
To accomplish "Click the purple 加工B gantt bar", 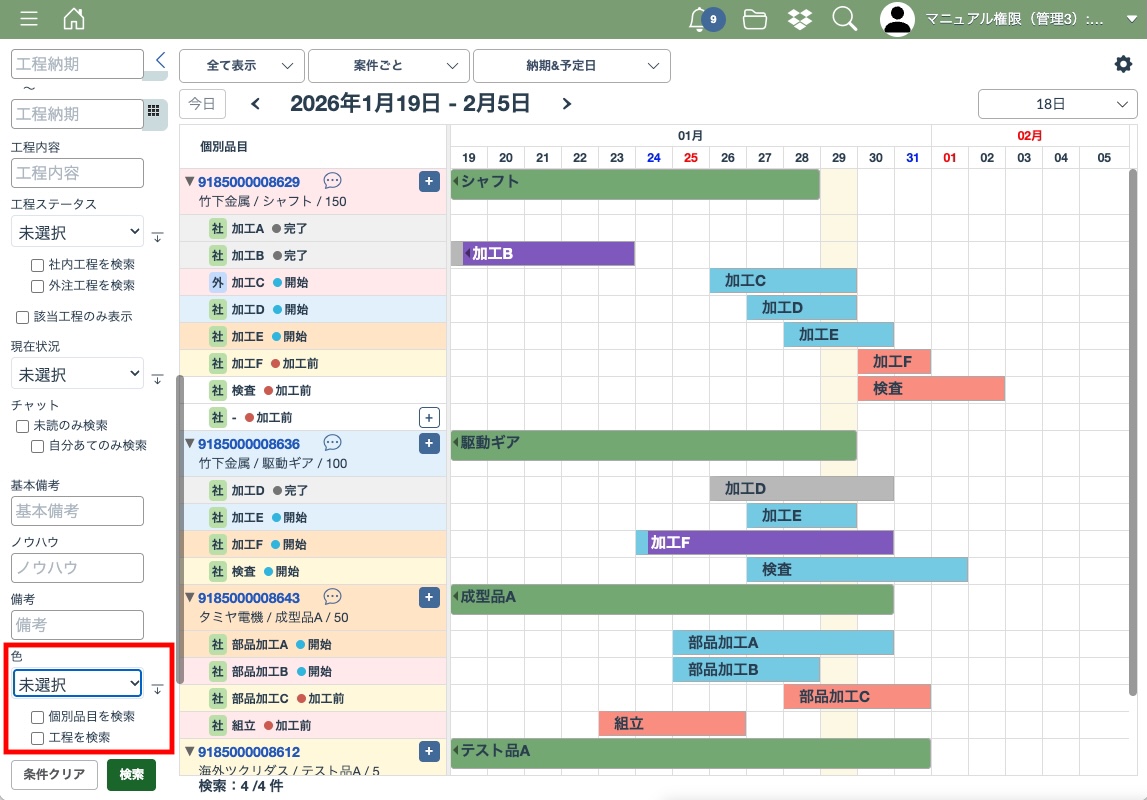I will [x=550, y=254].
